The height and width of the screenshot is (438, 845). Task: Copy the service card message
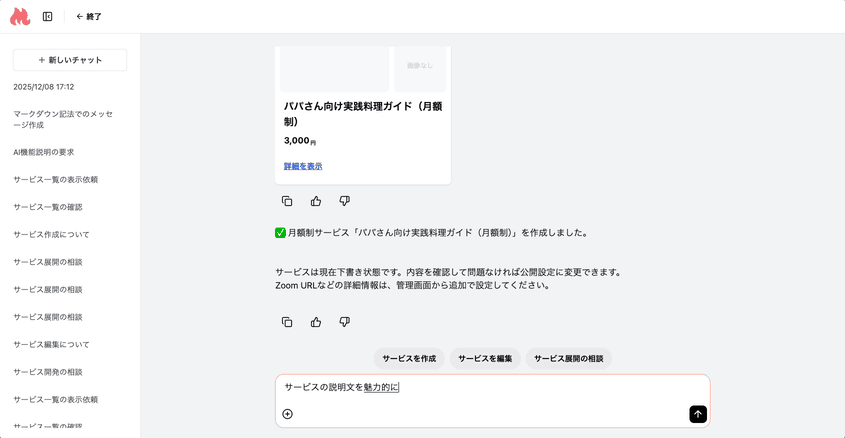(x=287, y=201)
